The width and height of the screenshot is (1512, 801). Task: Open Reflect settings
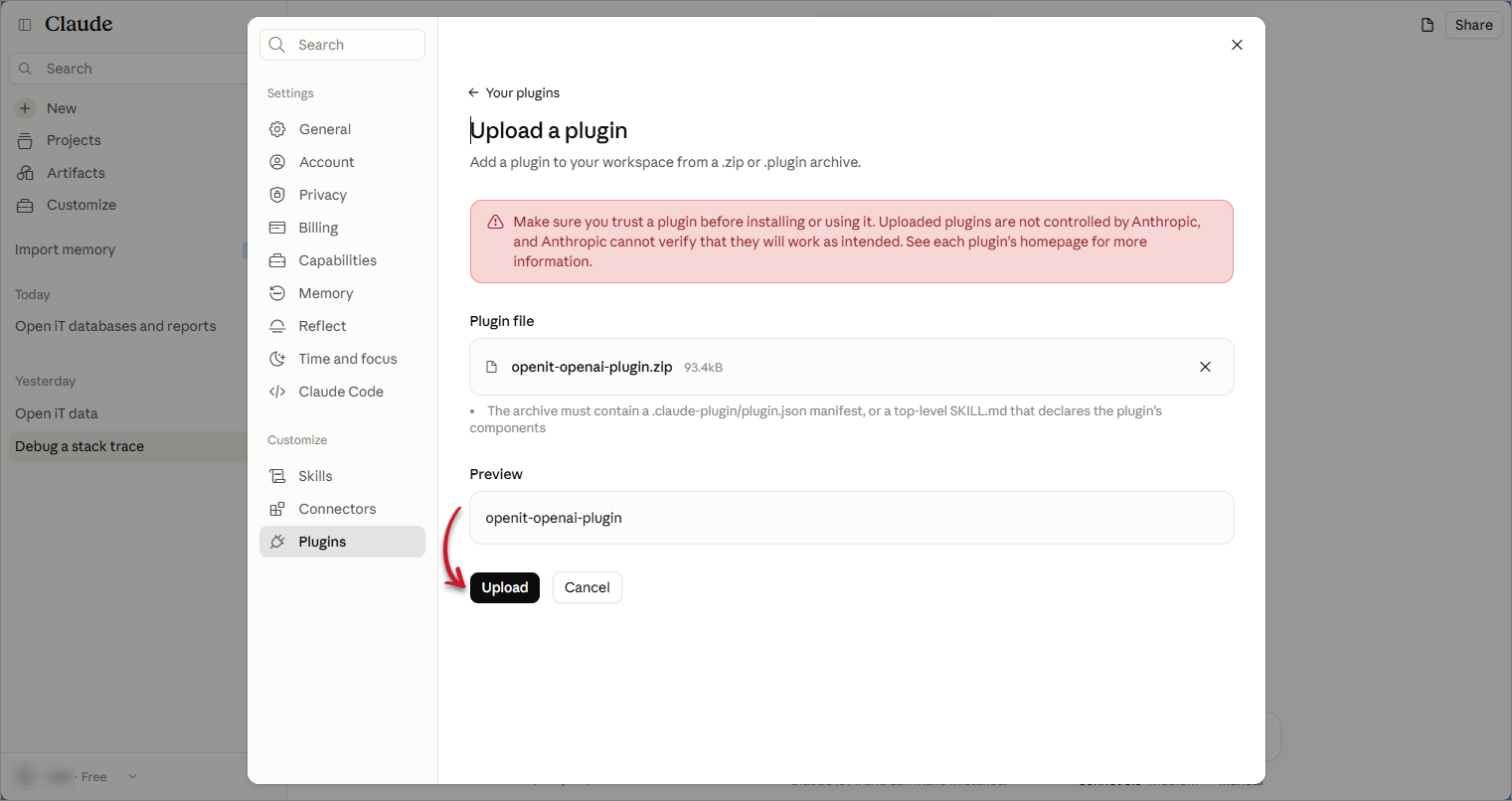[x=342, y=326]
